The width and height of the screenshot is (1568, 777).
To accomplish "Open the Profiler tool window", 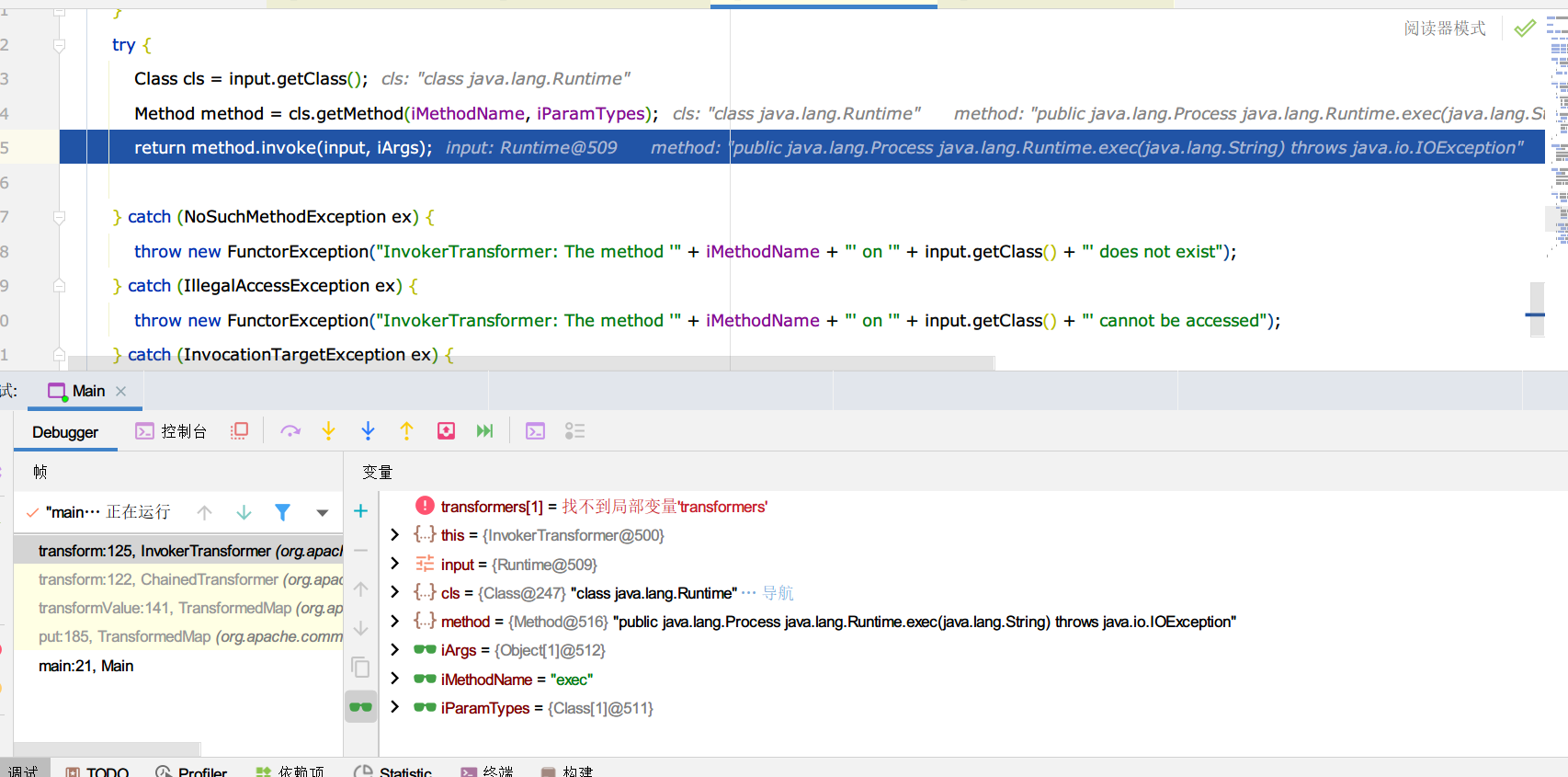I will 191,772.
